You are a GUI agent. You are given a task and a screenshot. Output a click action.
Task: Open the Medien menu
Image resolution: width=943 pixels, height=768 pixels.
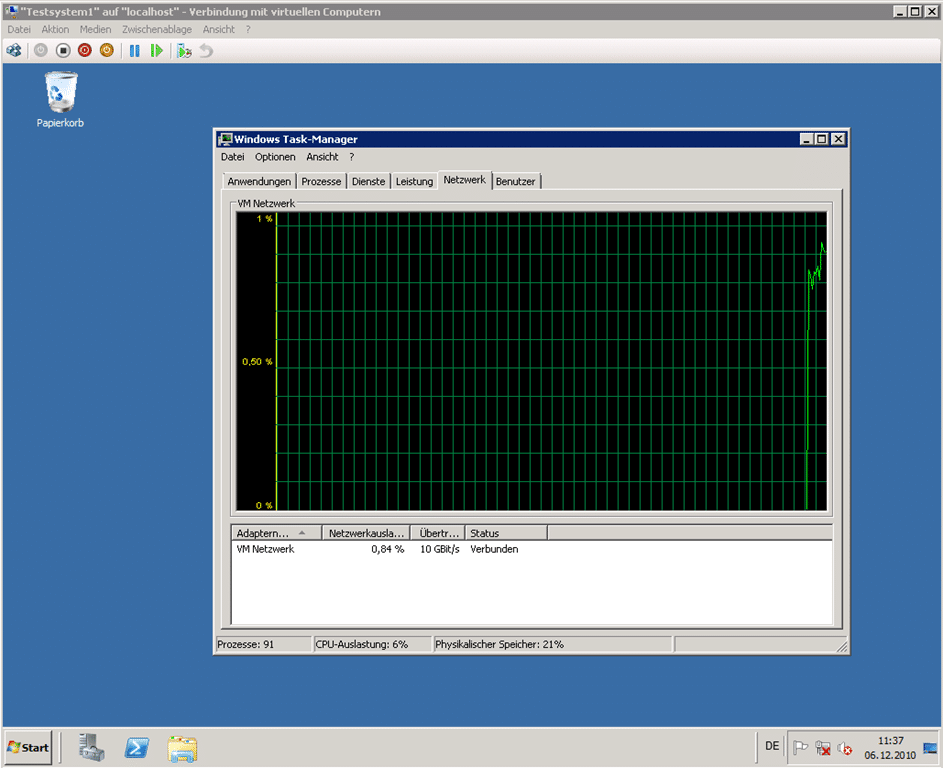[x=96, y=29]
